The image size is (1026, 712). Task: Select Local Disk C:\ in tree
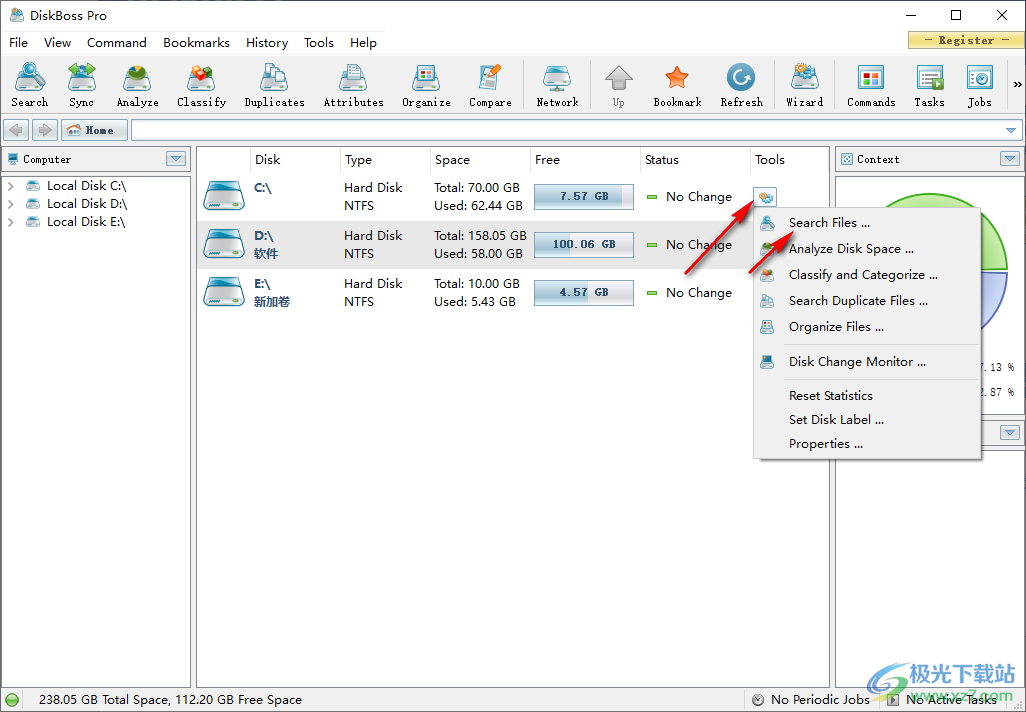pos(86,186)
